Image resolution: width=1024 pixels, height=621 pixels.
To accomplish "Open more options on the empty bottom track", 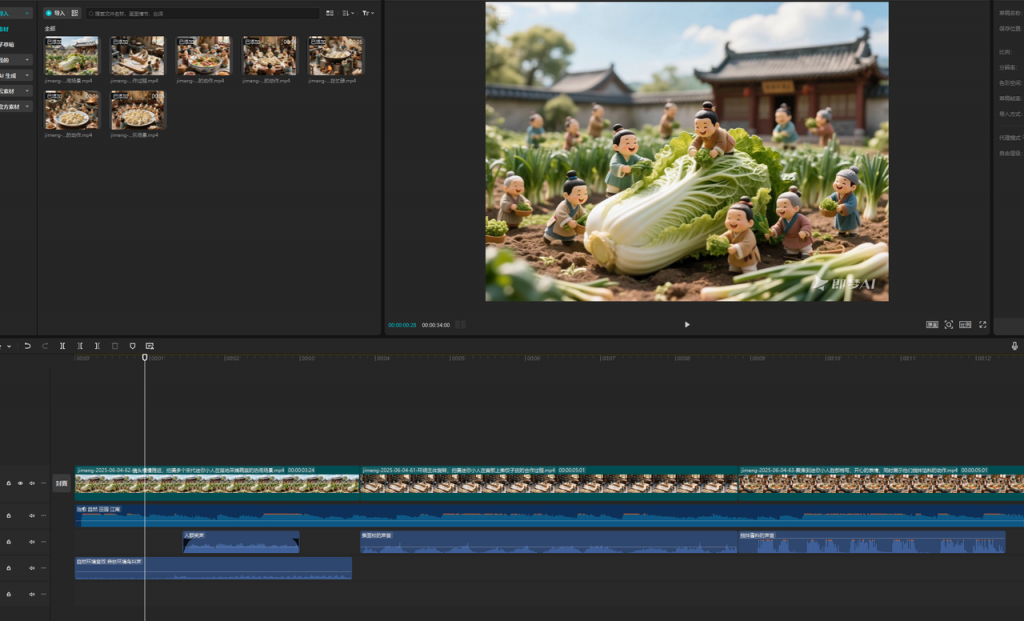I will pyautogui.click(x=44, y=594).
